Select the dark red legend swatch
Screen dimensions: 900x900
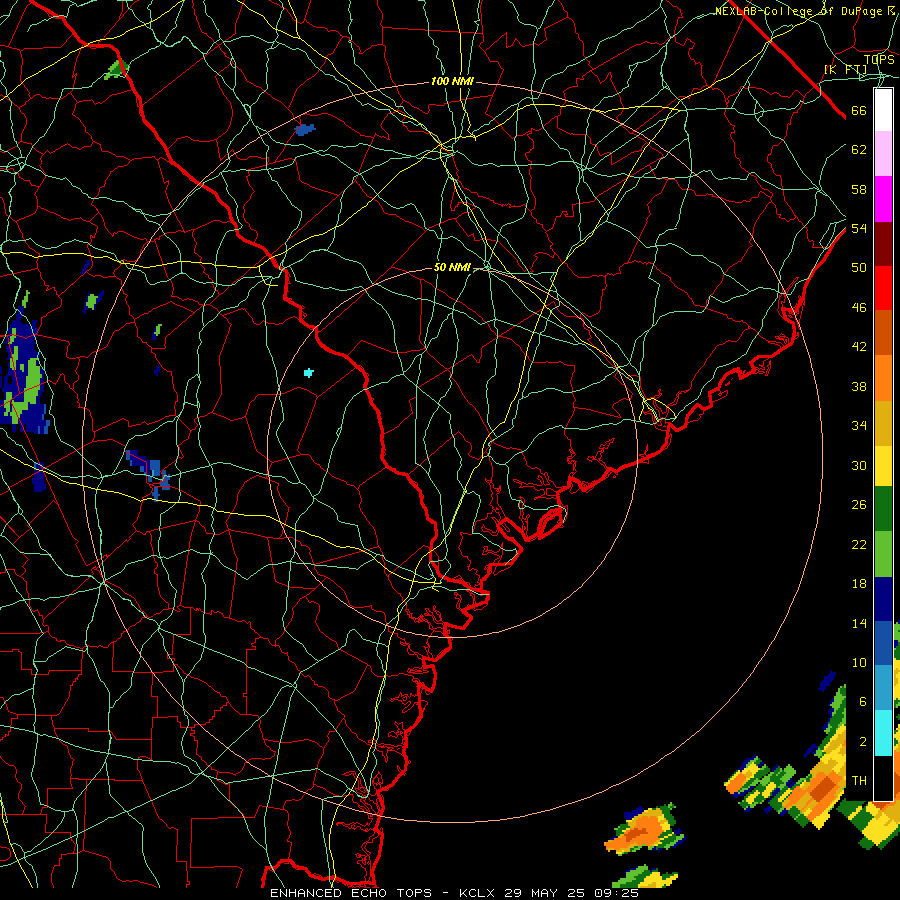coord(883,244)
